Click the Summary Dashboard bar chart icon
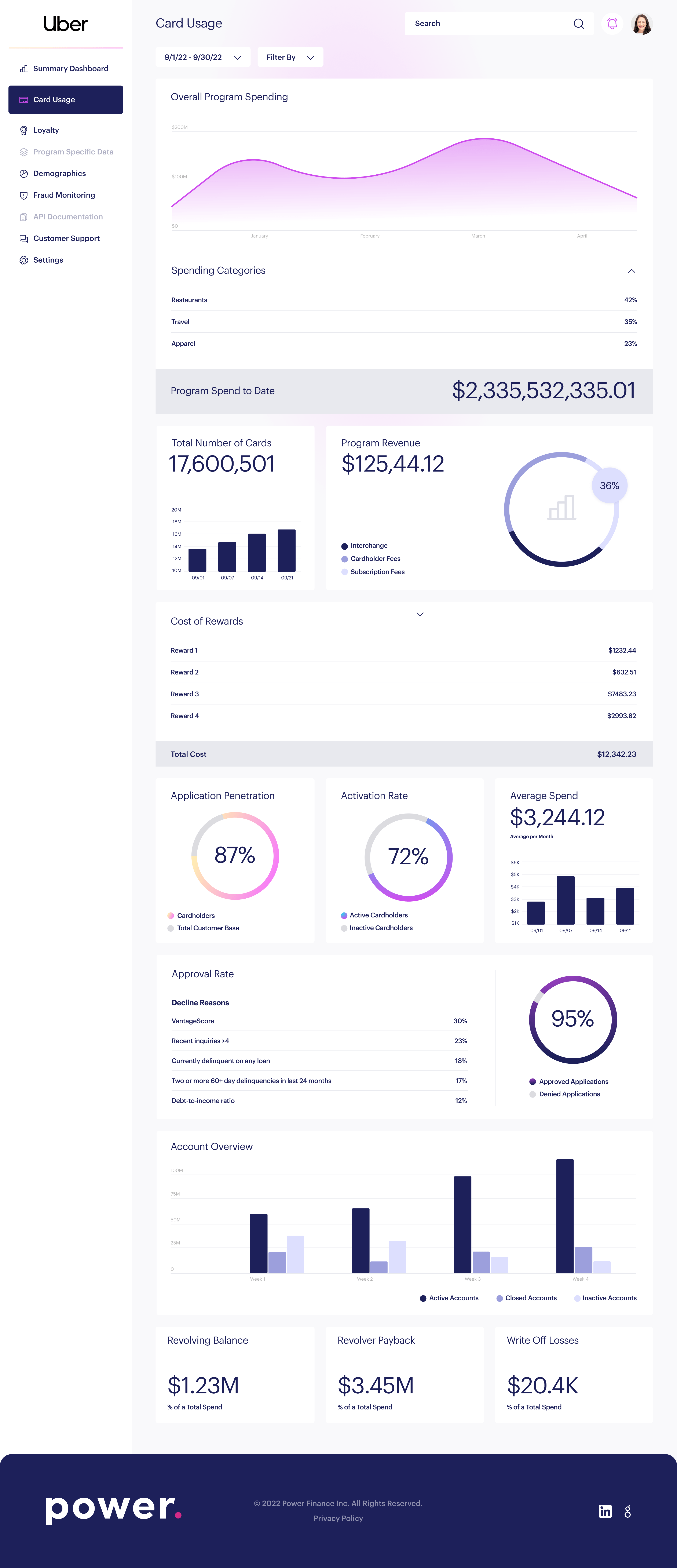Viewport: 677px width, 1568px height. (24, 69)
